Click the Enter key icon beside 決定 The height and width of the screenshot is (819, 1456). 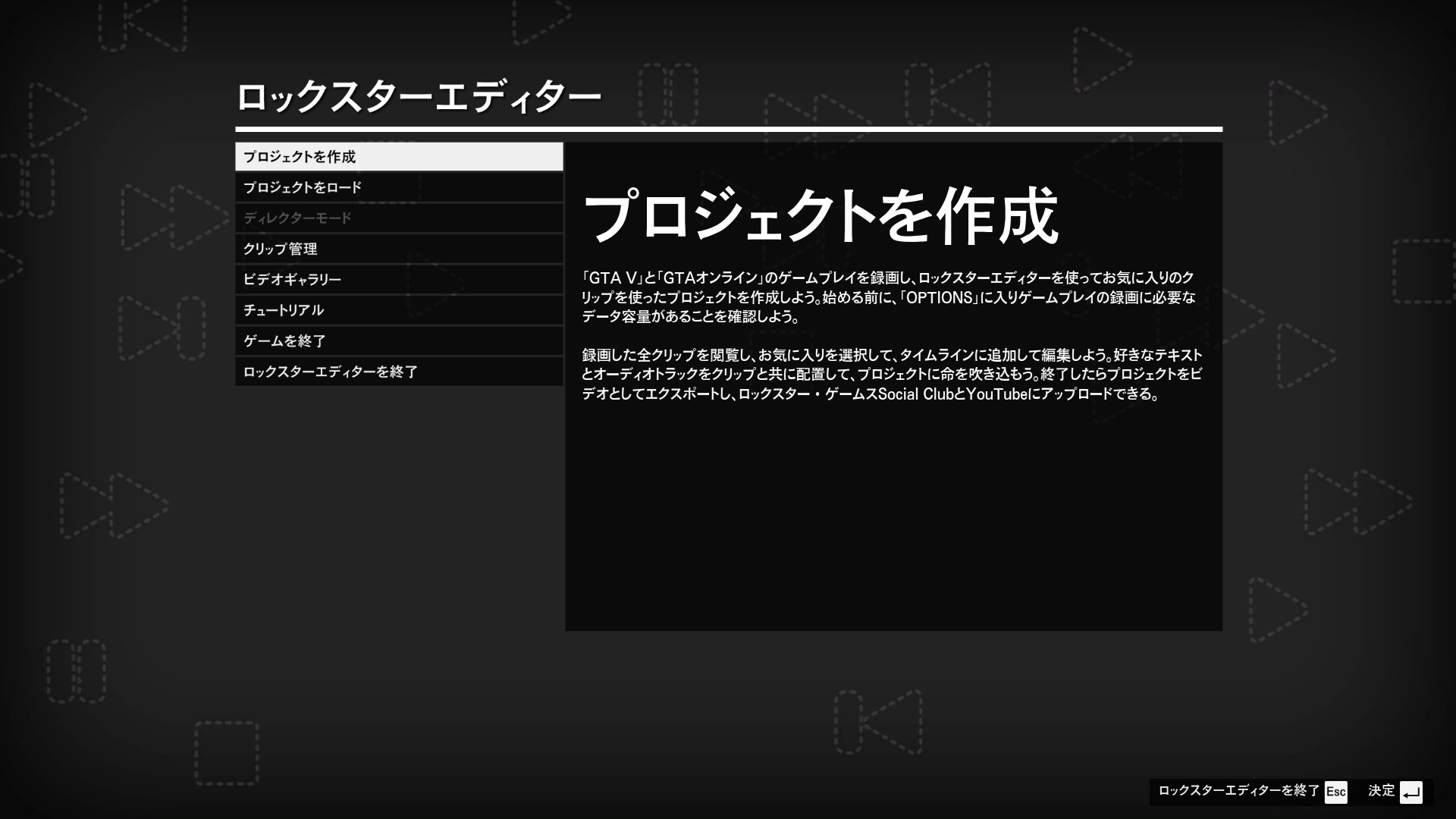click(x=1412, y=791)
